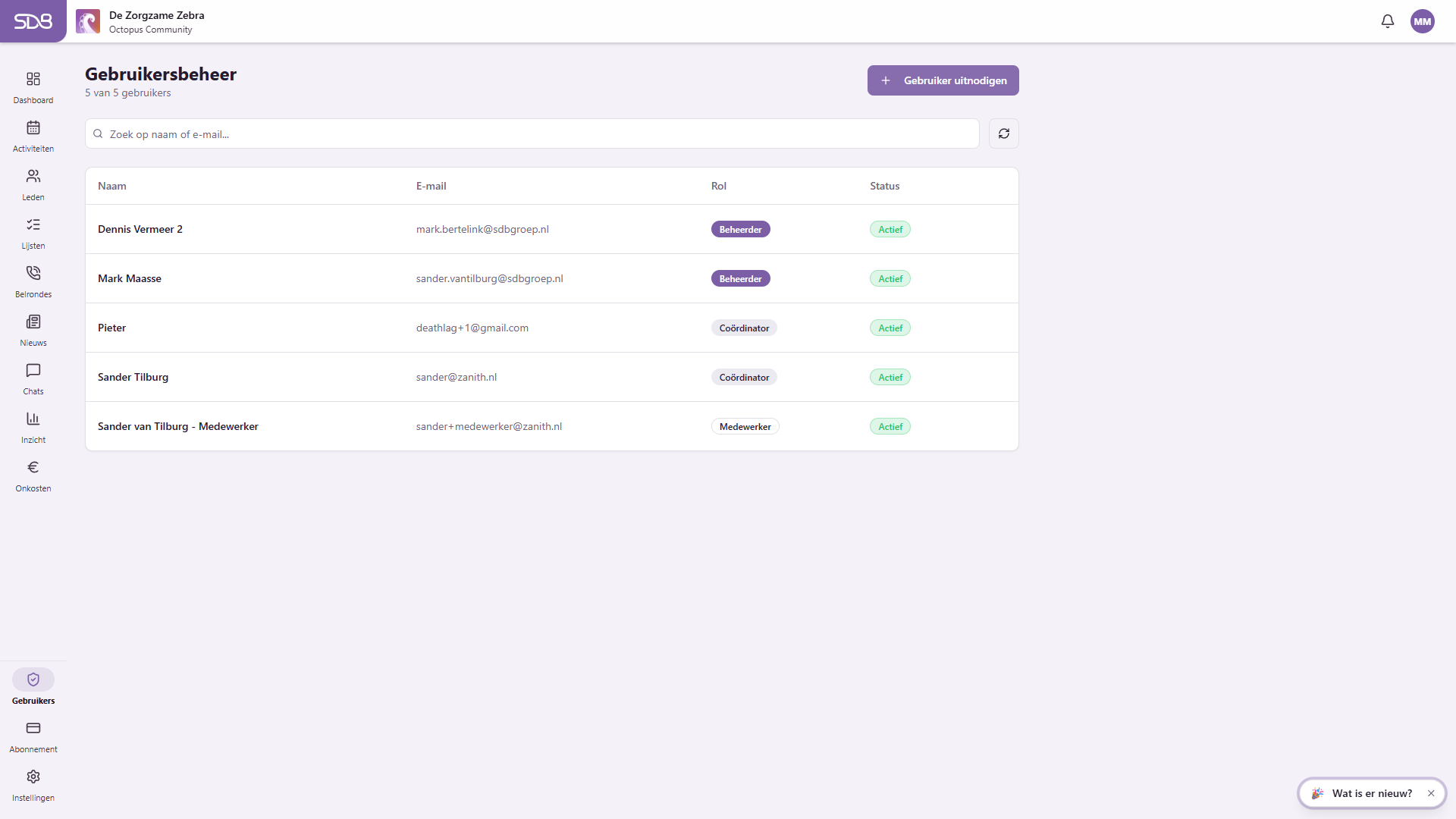Open the MM user avatar menu
1456x819 pixels.
coord(1423,21)
